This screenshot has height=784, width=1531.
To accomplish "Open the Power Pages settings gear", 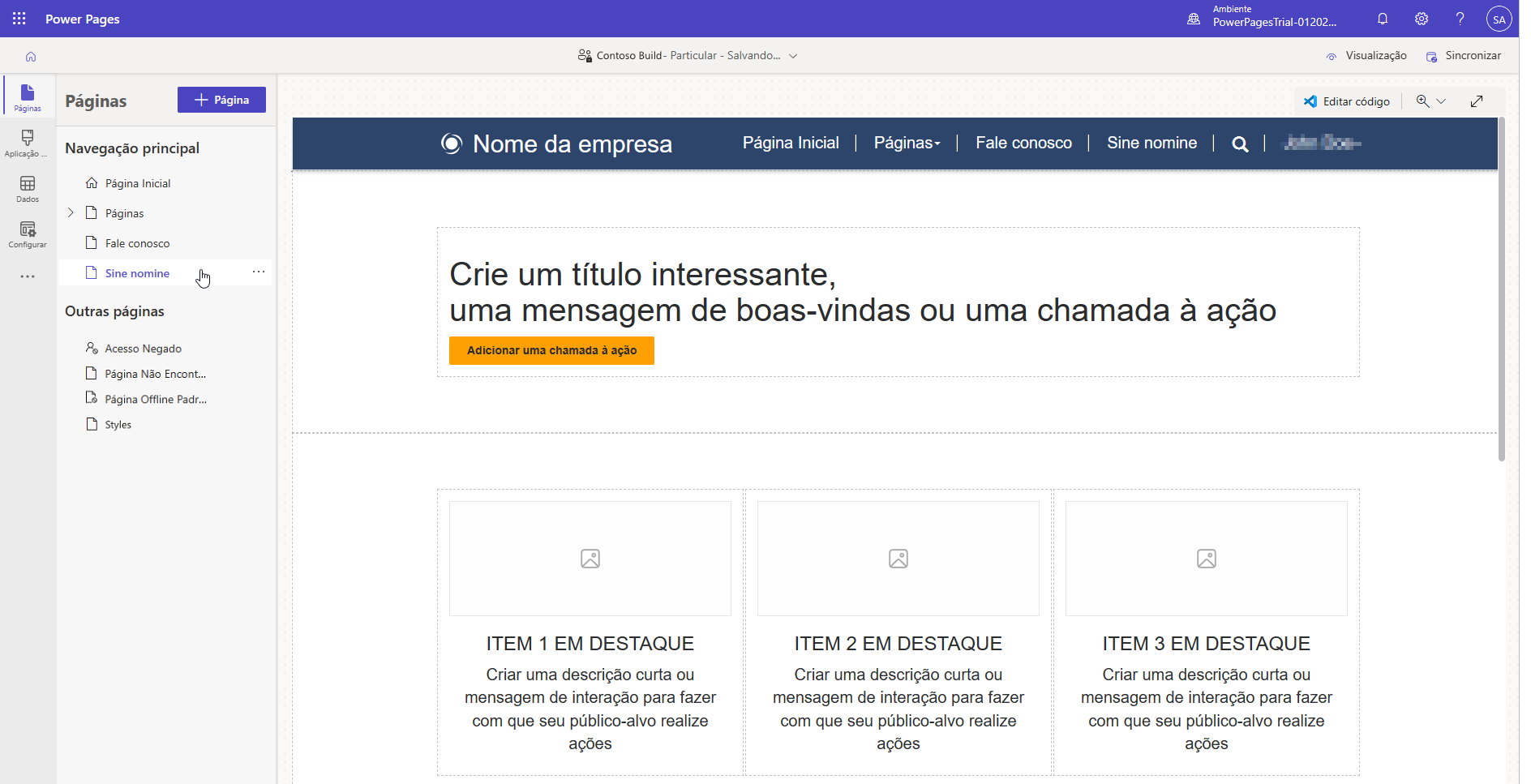I will click(x=1422, y=19).
